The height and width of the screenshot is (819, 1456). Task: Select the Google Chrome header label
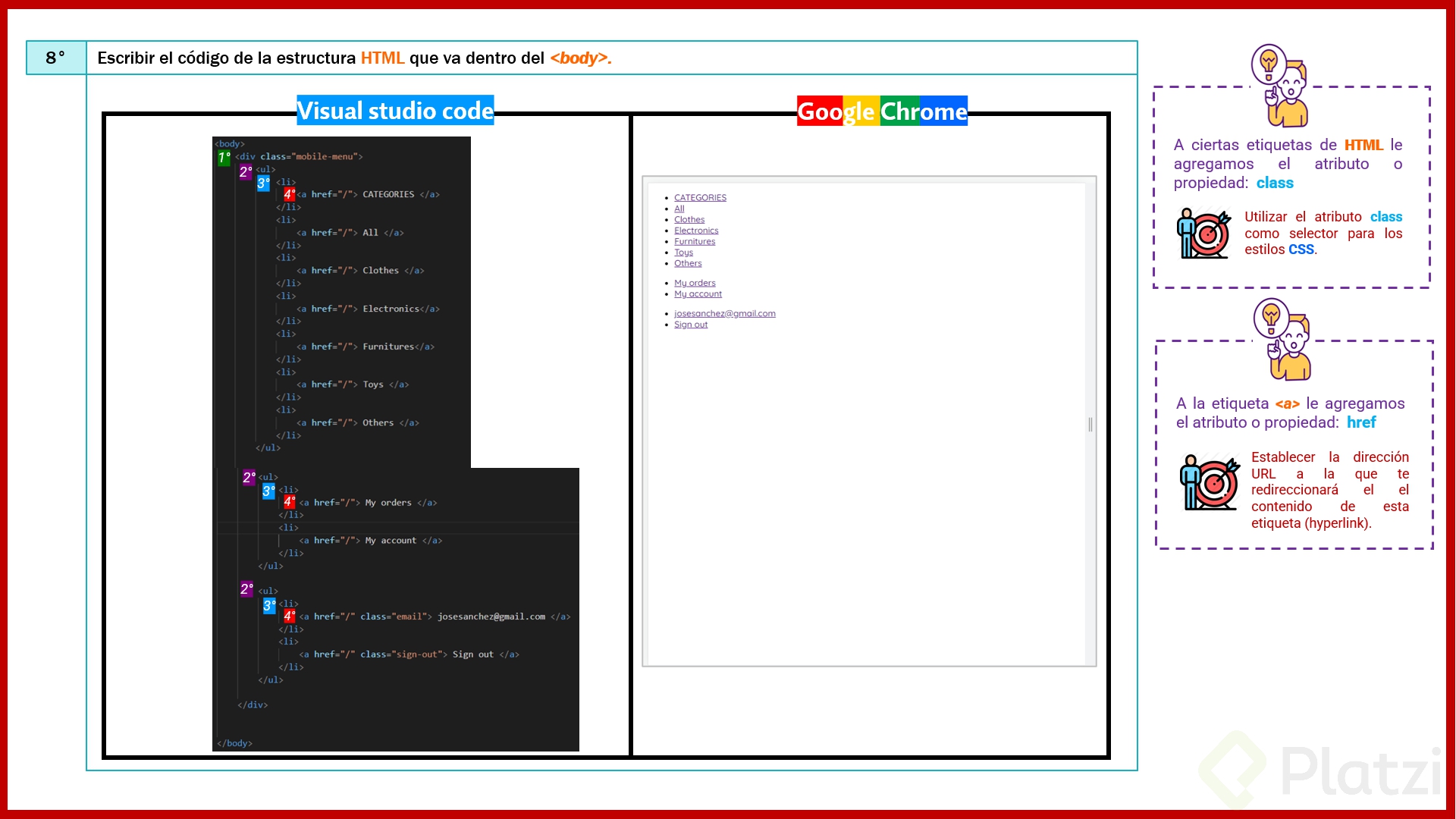click(x=881, y=111)
